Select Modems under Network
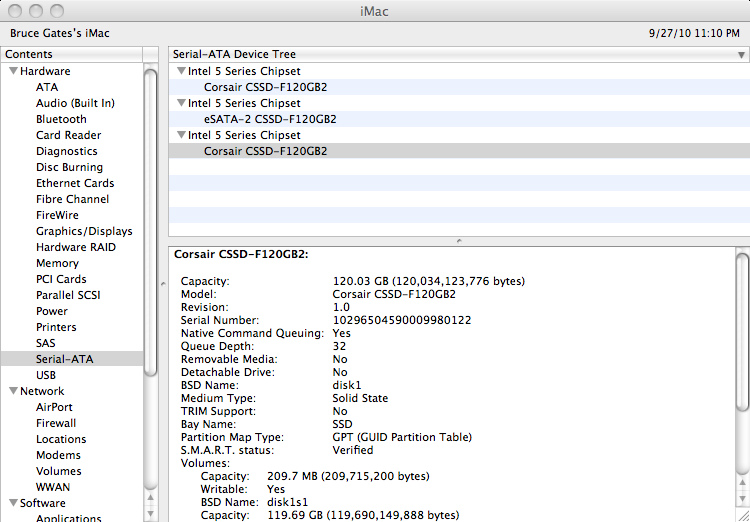 tap(58, 455)
